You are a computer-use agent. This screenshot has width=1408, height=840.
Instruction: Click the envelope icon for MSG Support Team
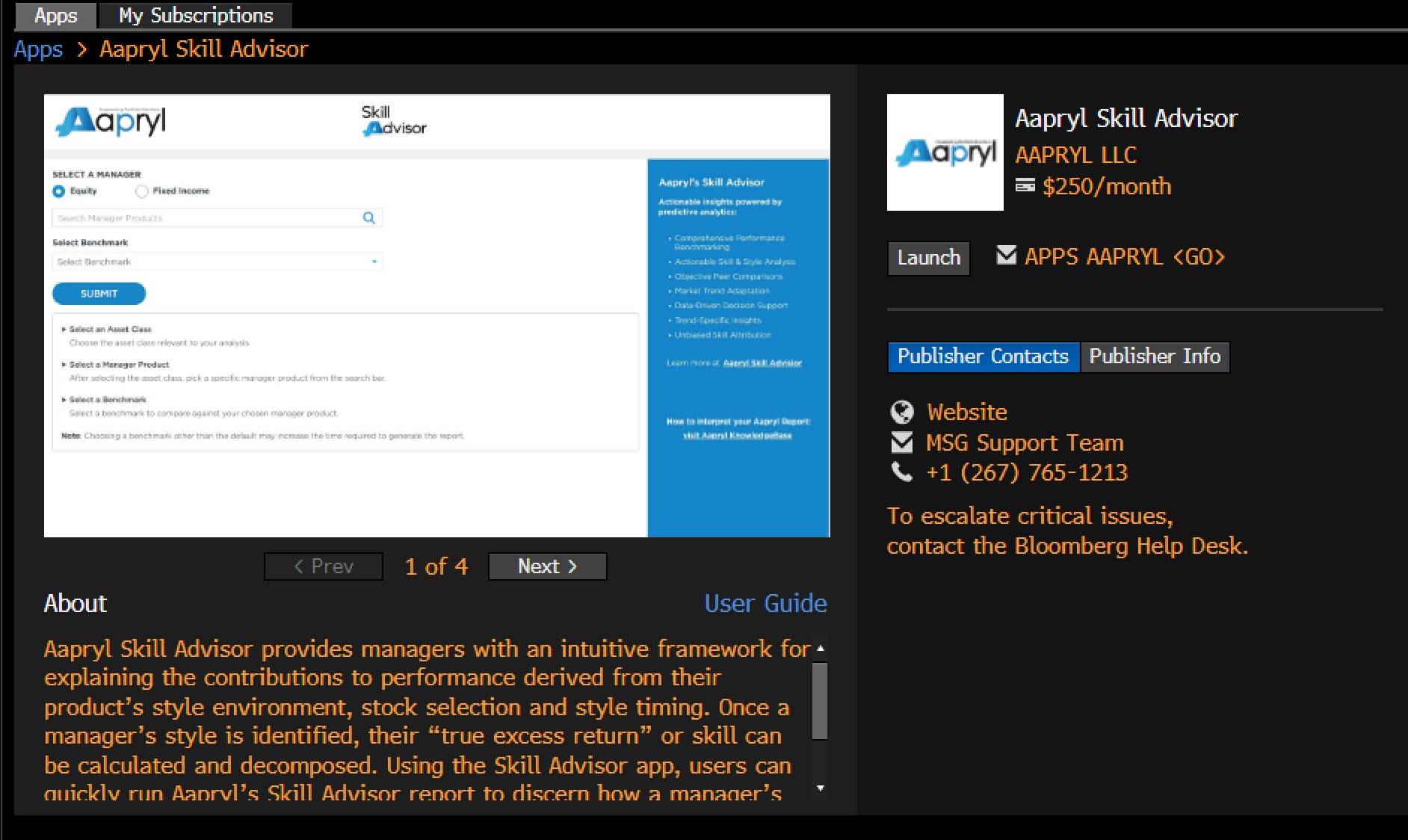tap(902, 442)
